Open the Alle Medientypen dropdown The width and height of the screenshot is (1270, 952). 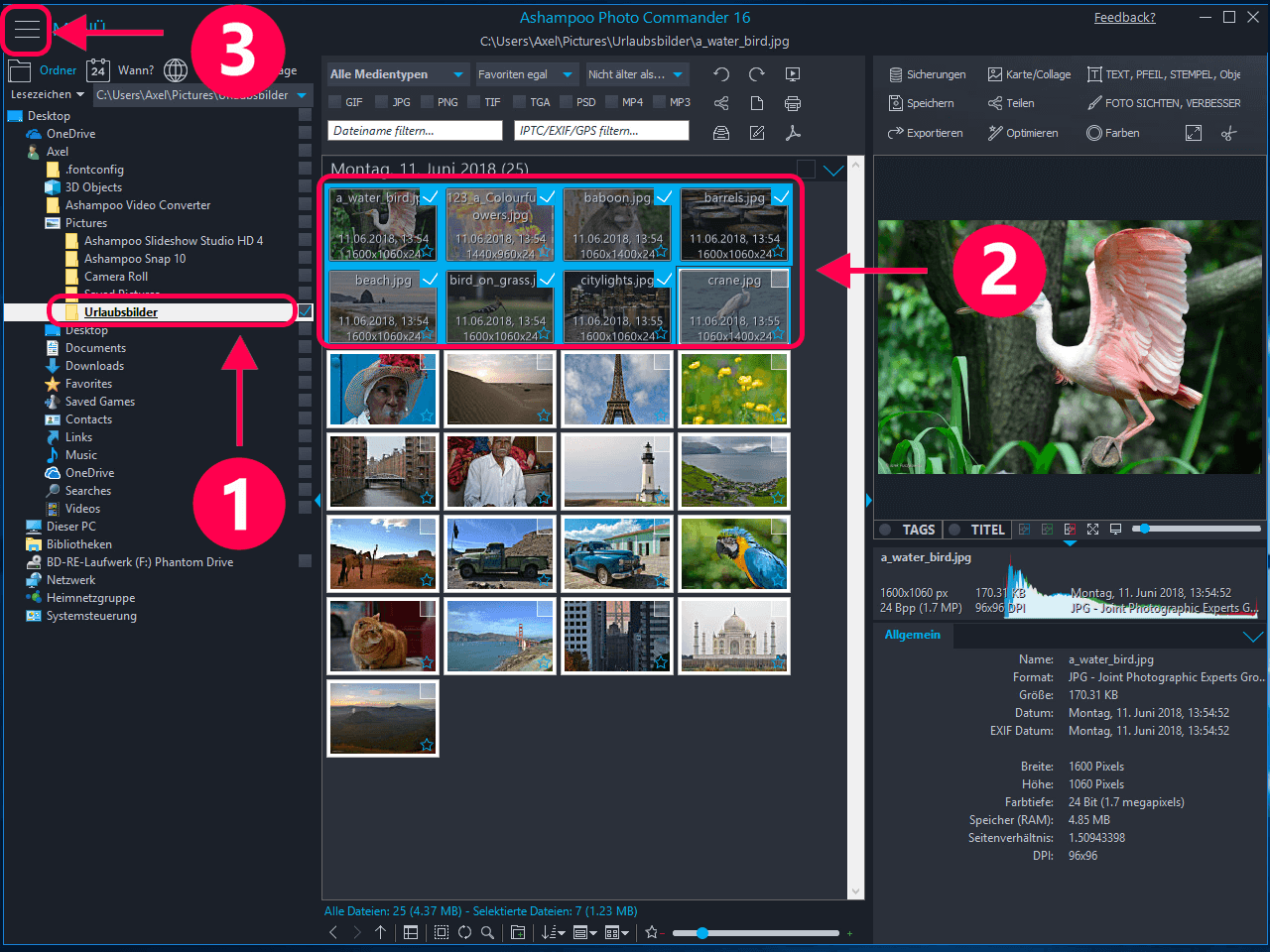tap(397, 74)
